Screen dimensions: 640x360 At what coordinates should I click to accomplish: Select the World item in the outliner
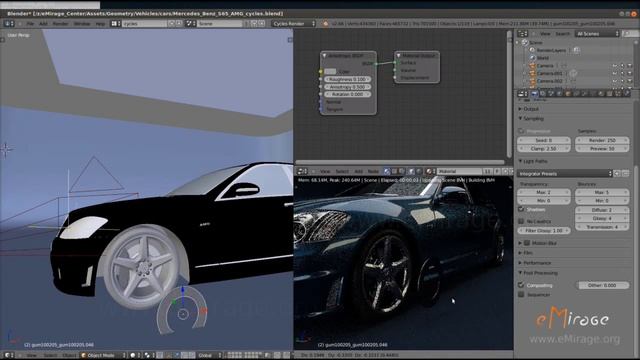543,58
